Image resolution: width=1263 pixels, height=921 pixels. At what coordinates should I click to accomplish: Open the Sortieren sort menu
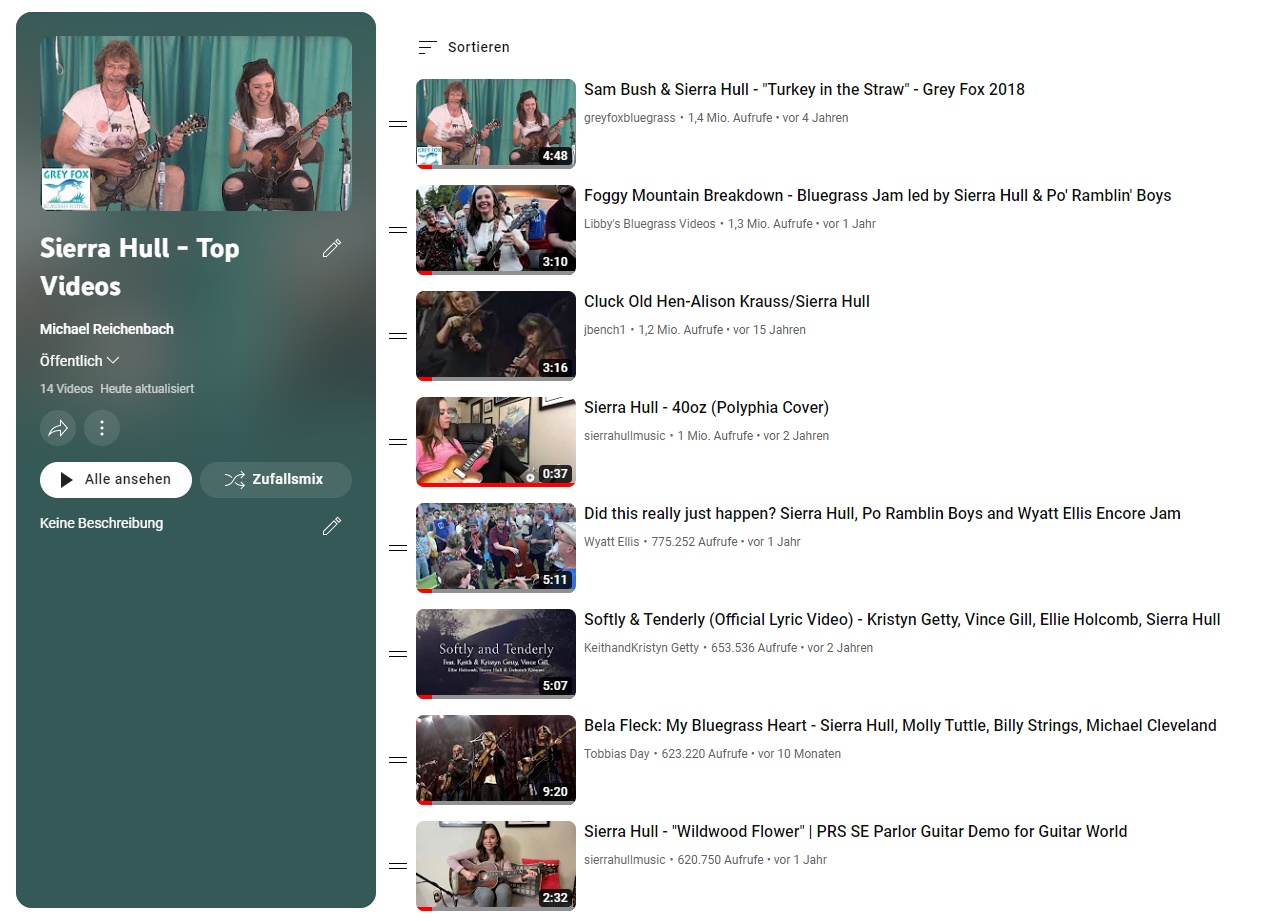coord(464,47)
